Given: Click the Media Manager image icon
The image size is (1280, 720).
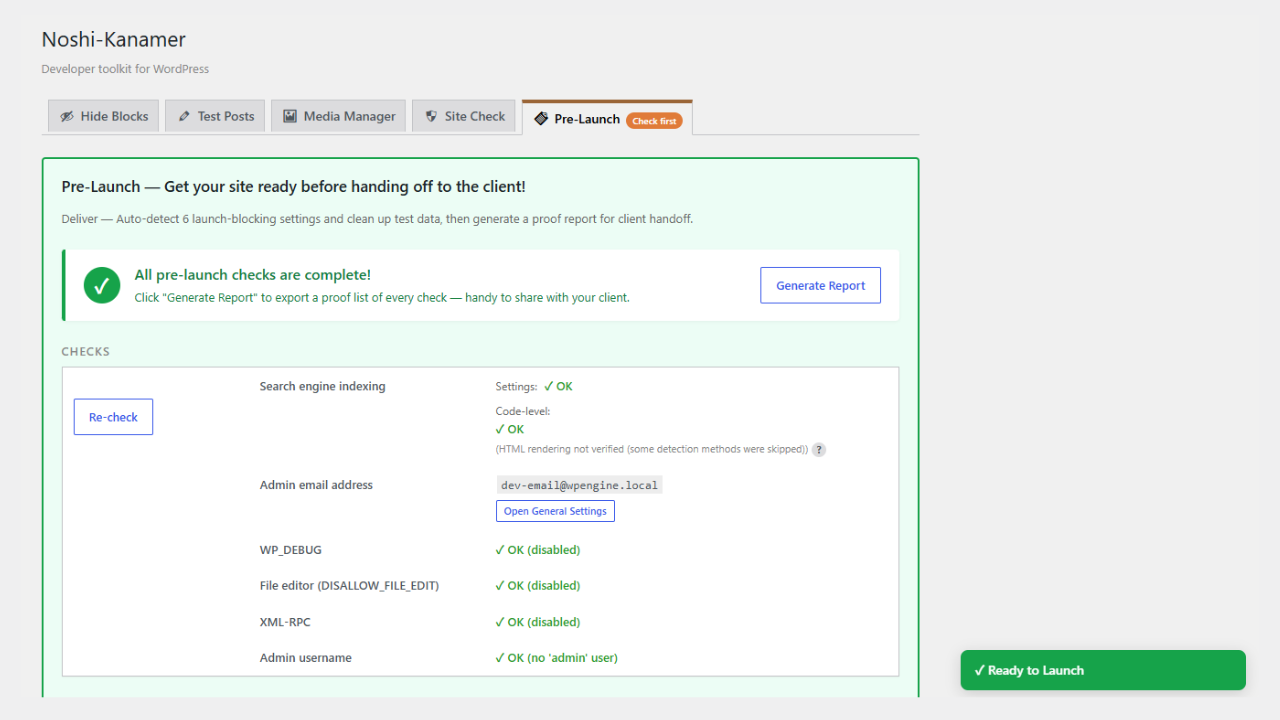Looking at the screenshot, I should point(290,116).
